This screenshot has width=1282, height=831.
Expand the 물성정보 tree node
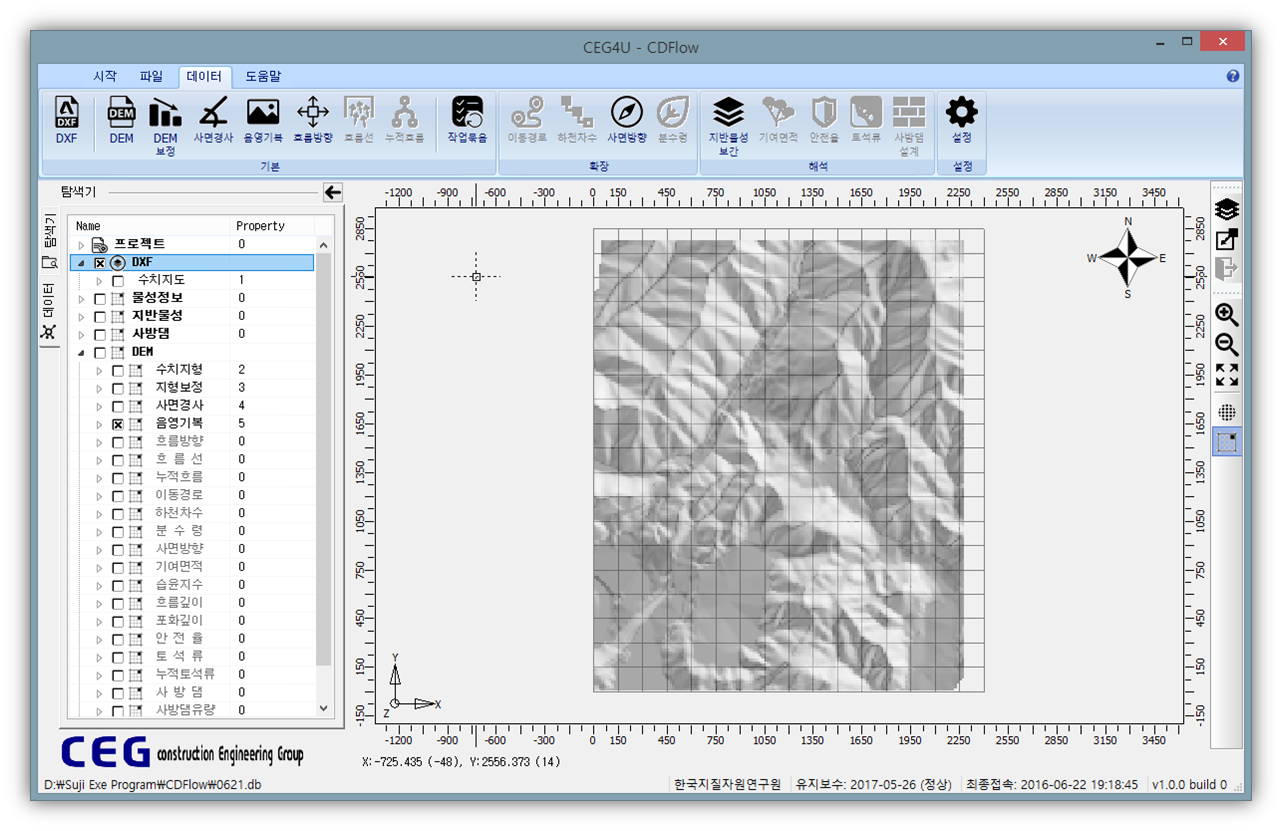pyautogui.click(x=81, y=299)
